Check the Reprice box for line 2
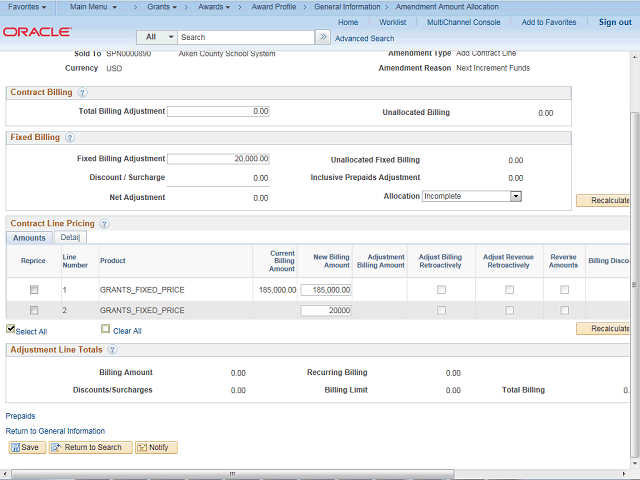 33,310
